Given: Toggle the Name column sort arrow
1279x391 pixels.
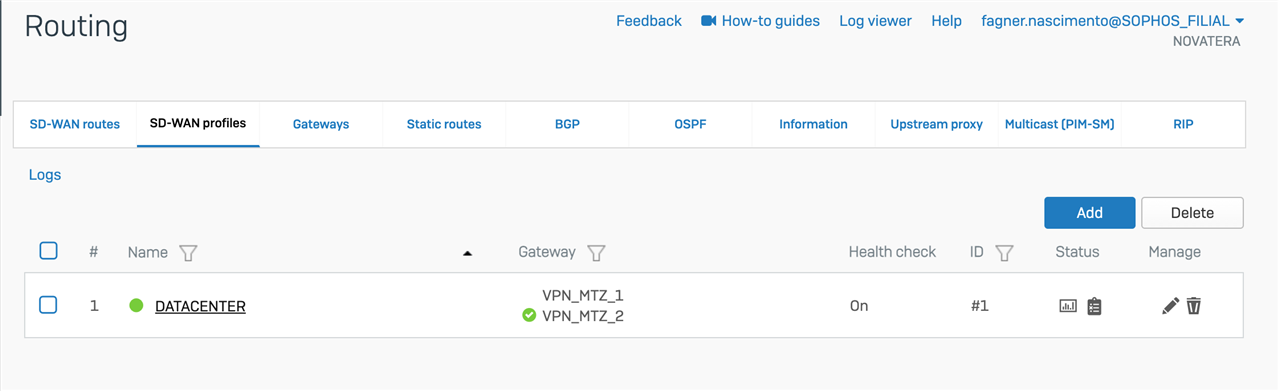Looking at the screenshot, I should (467, 254).
